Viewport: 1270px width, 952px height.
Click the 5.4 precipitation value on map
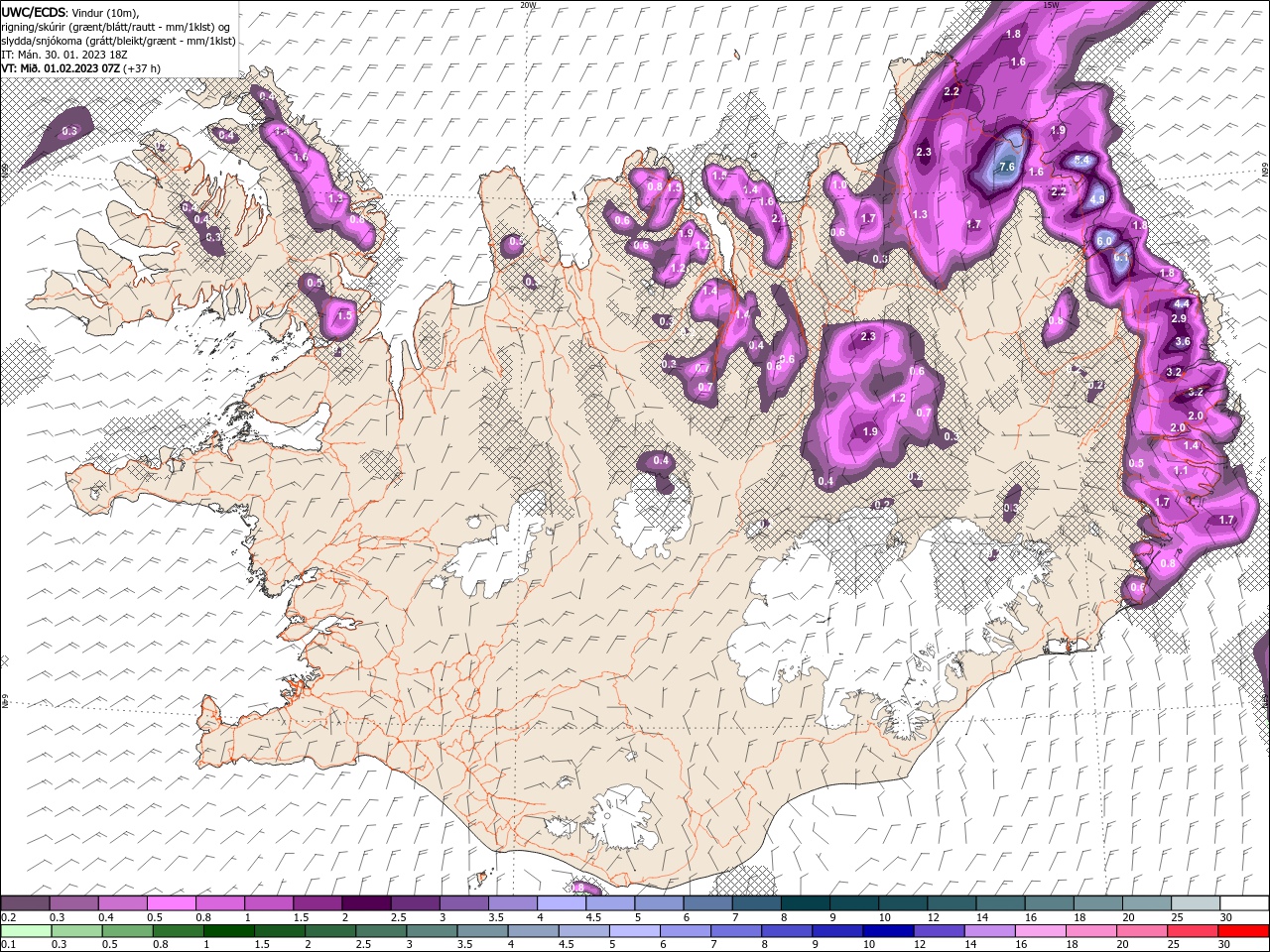point(1082,160)
